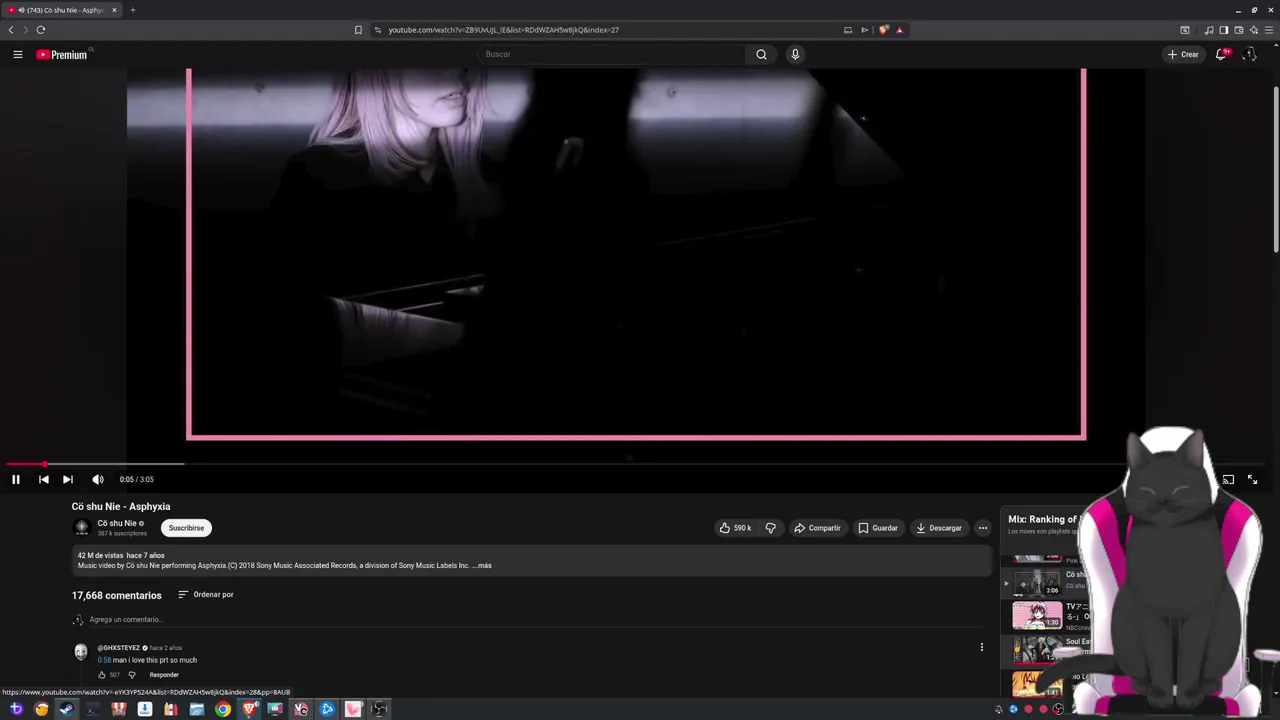Open the Brave Rewards triangle icon

(899, 30)
